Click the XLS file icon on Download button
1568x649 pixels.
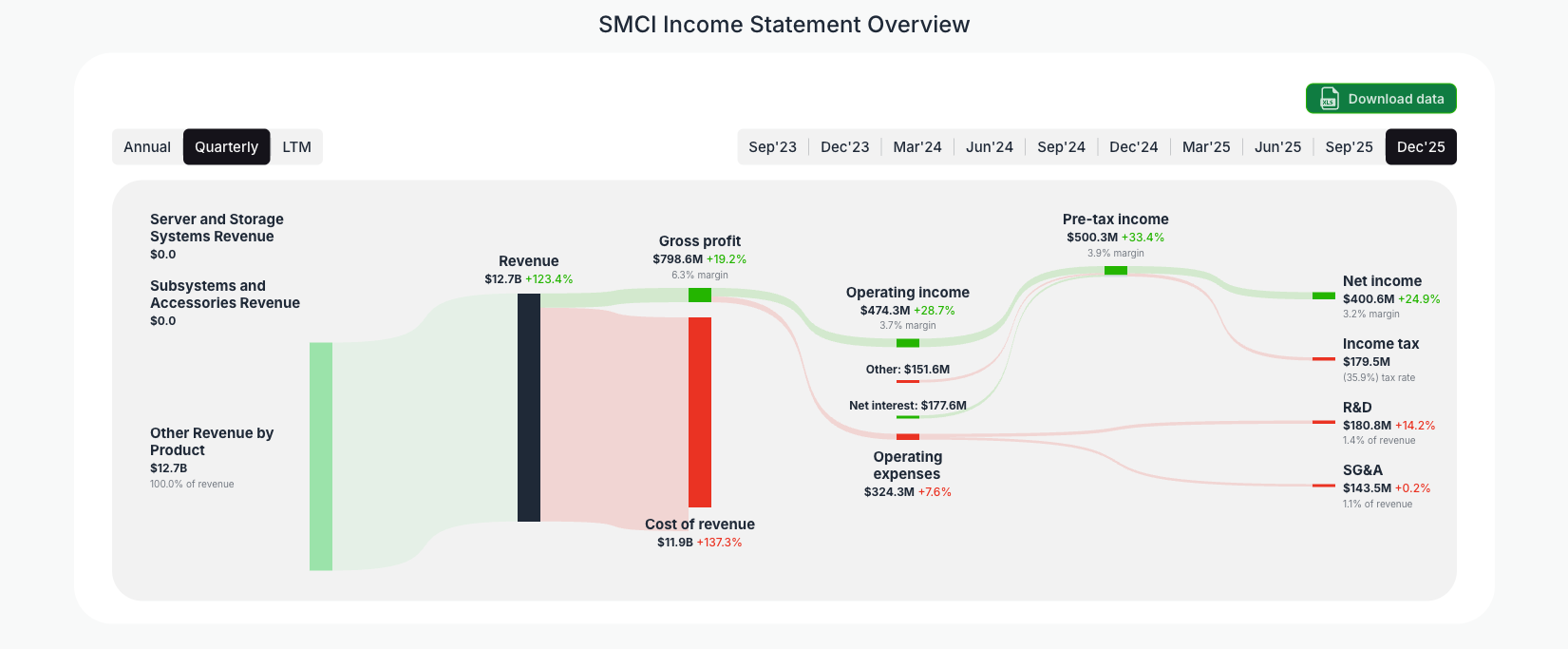coord(1329,98)
